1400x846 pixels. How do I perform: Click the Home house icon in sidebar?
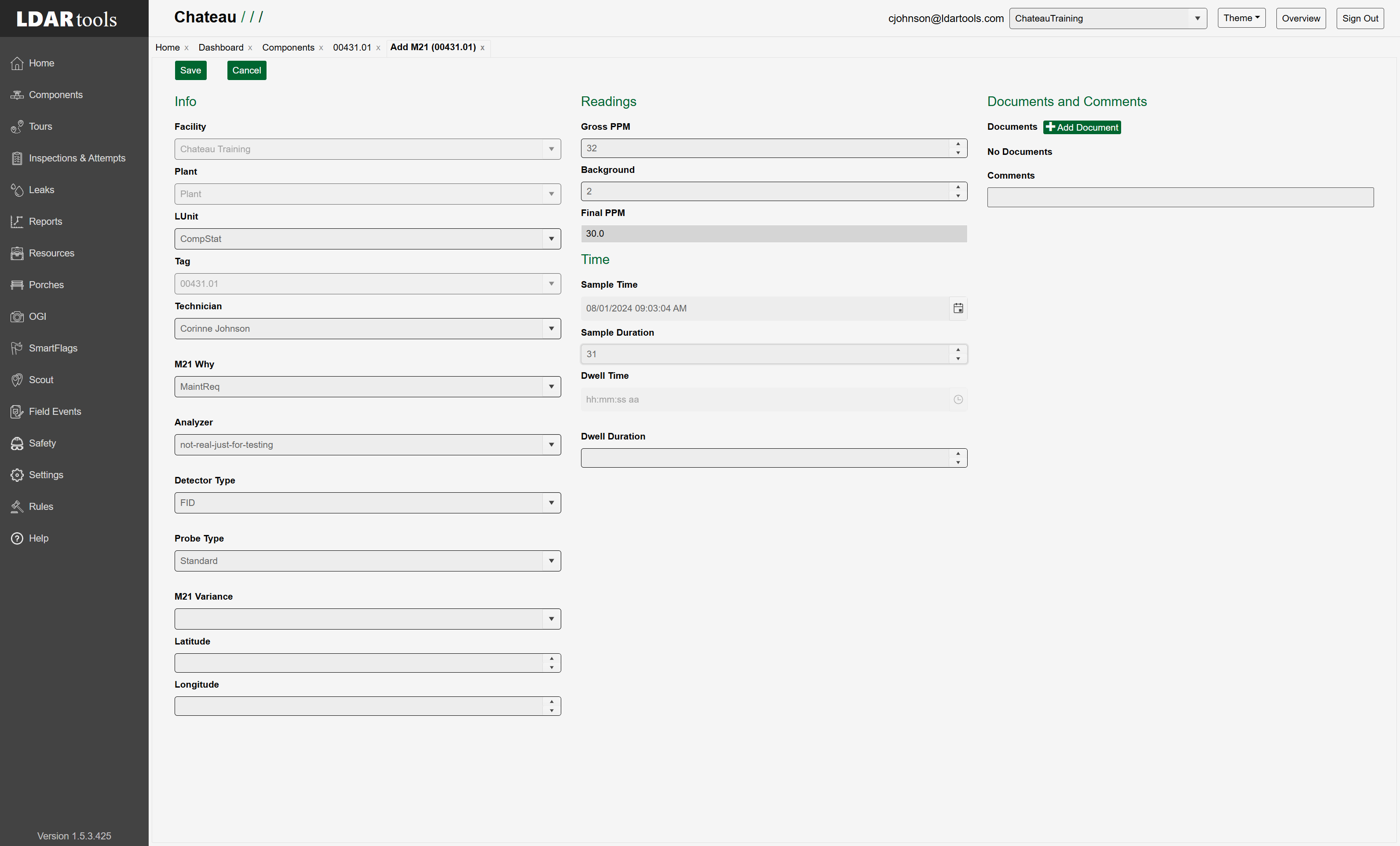[x=17, y=63]
